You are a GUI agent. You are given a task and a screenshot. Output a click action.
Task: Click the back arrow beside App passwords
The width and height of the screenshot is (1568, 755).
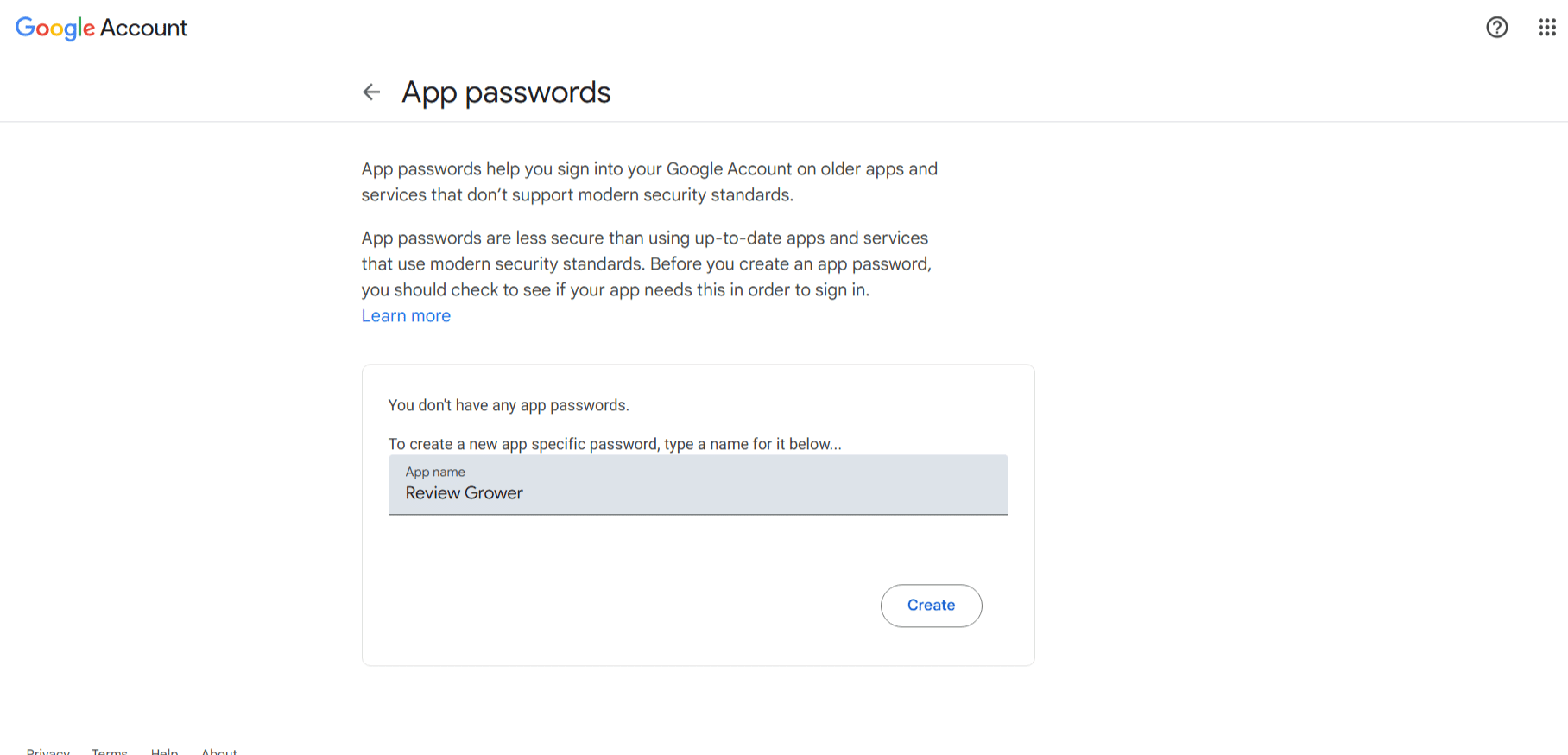pyautogui.click(x=371, y=92)
